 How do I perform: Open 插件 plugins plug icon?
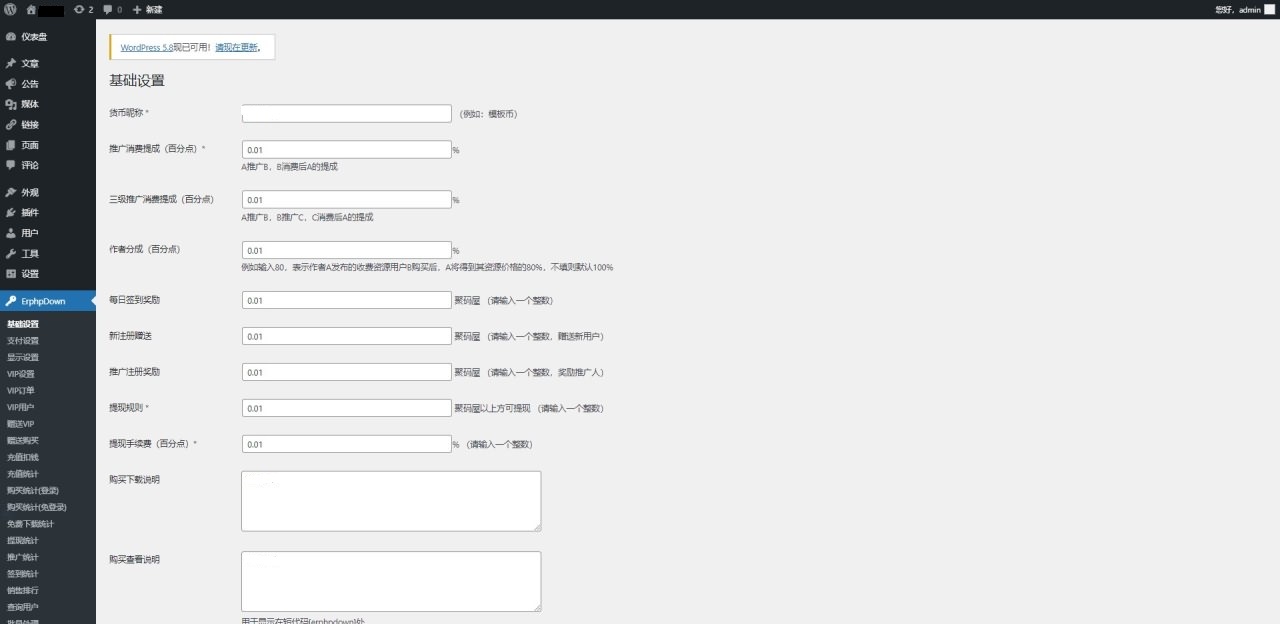11,212
